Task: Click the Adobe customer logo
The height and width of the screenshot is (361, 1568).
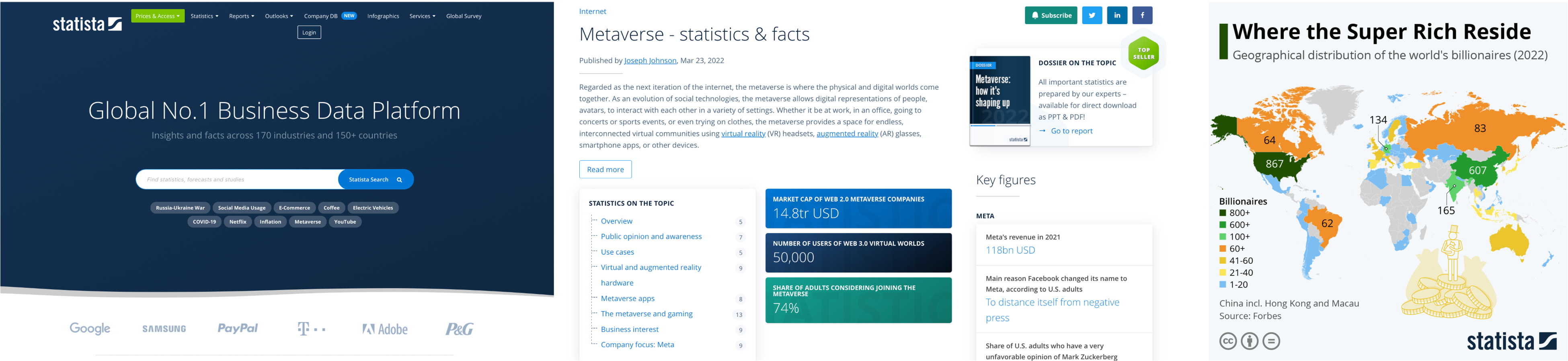Action: [x=385, y=329]
